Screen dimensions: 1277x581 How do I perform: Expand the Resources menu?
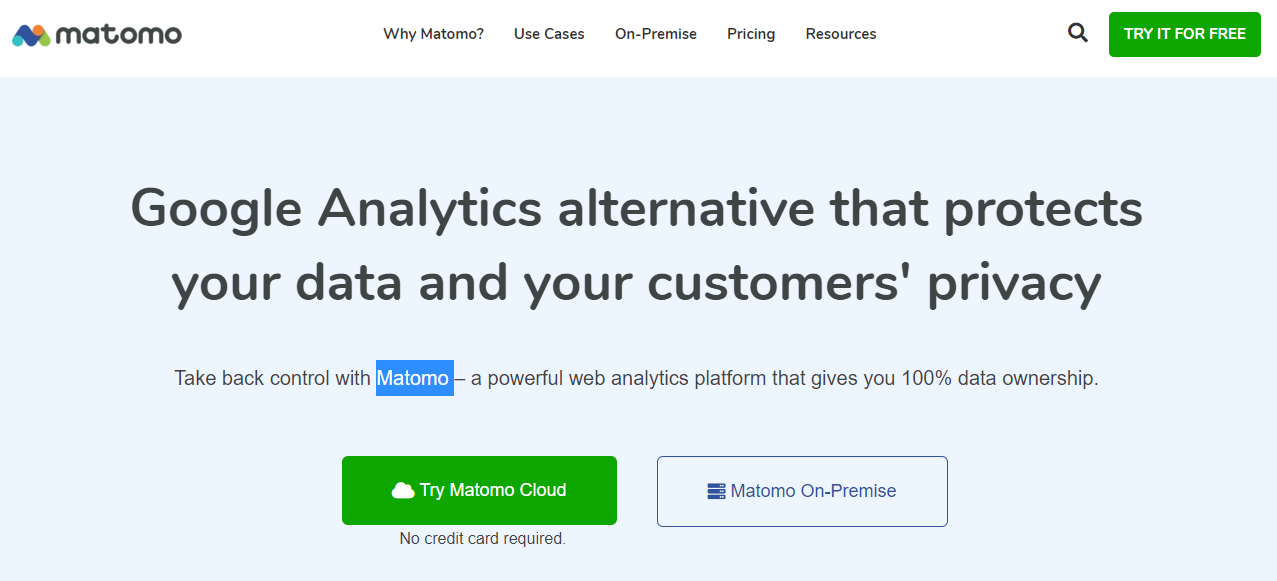841,34
